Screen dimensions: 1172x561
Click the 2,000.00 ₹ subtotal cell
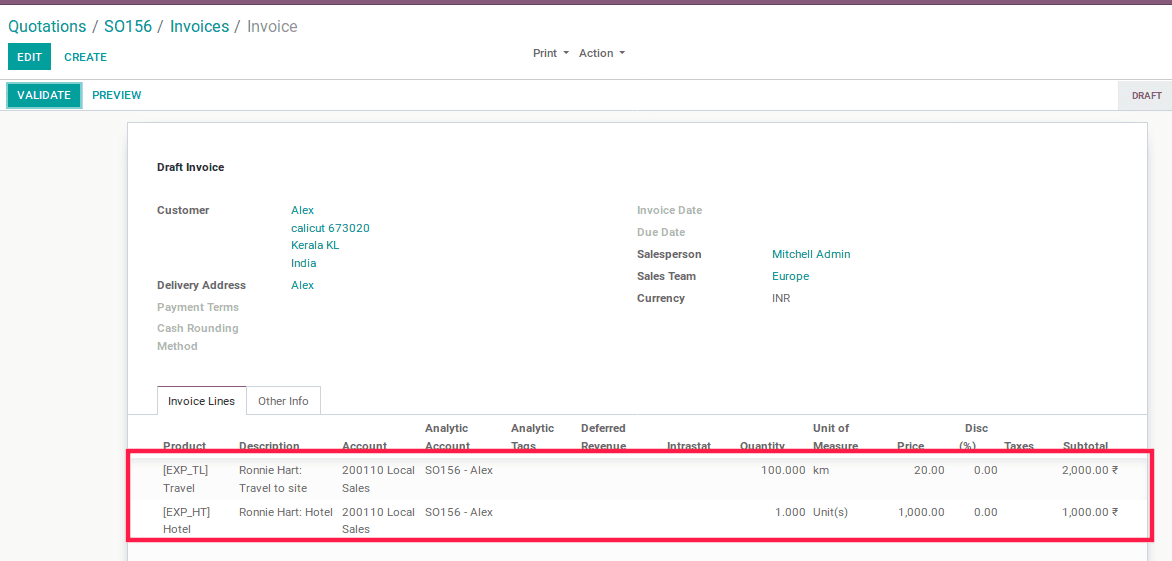coord(1090,471)
